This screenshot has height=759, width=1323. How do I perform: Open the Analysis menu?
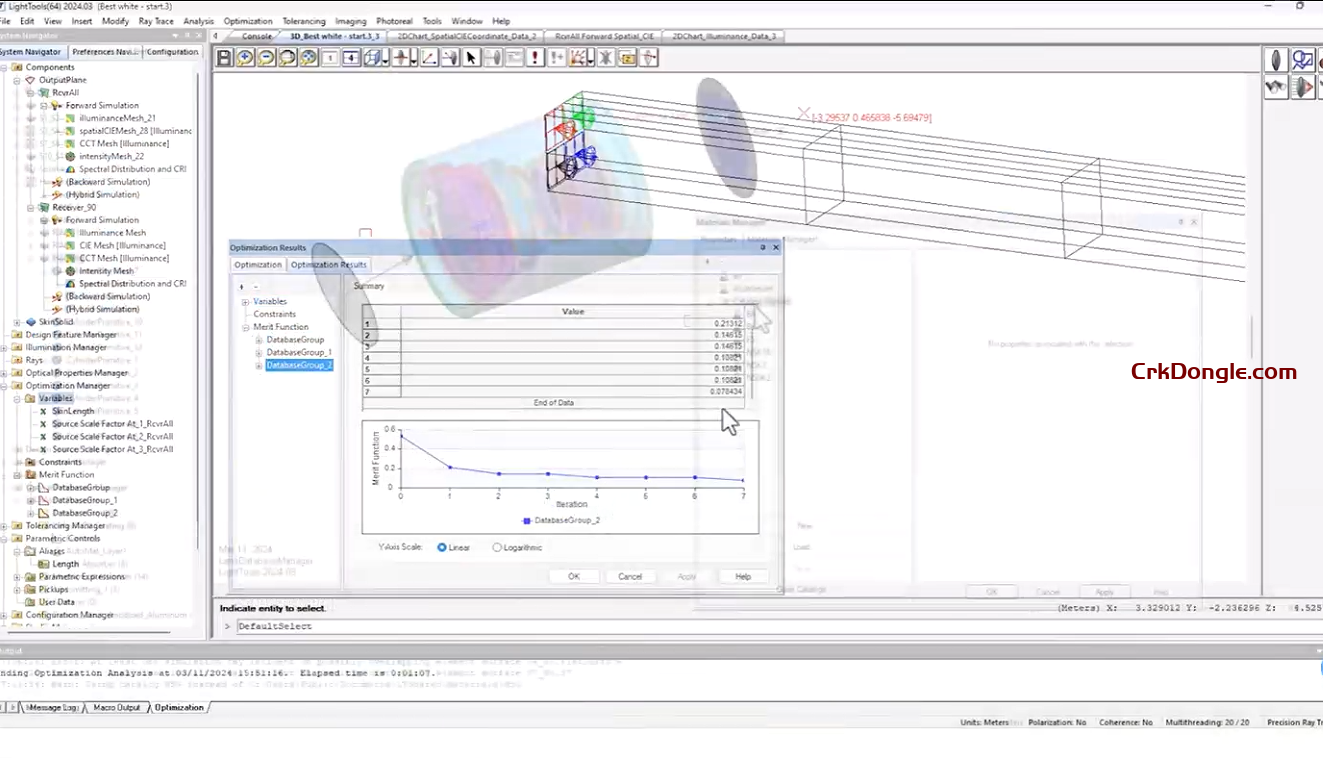pyautogui.click(x=199, y=20)
